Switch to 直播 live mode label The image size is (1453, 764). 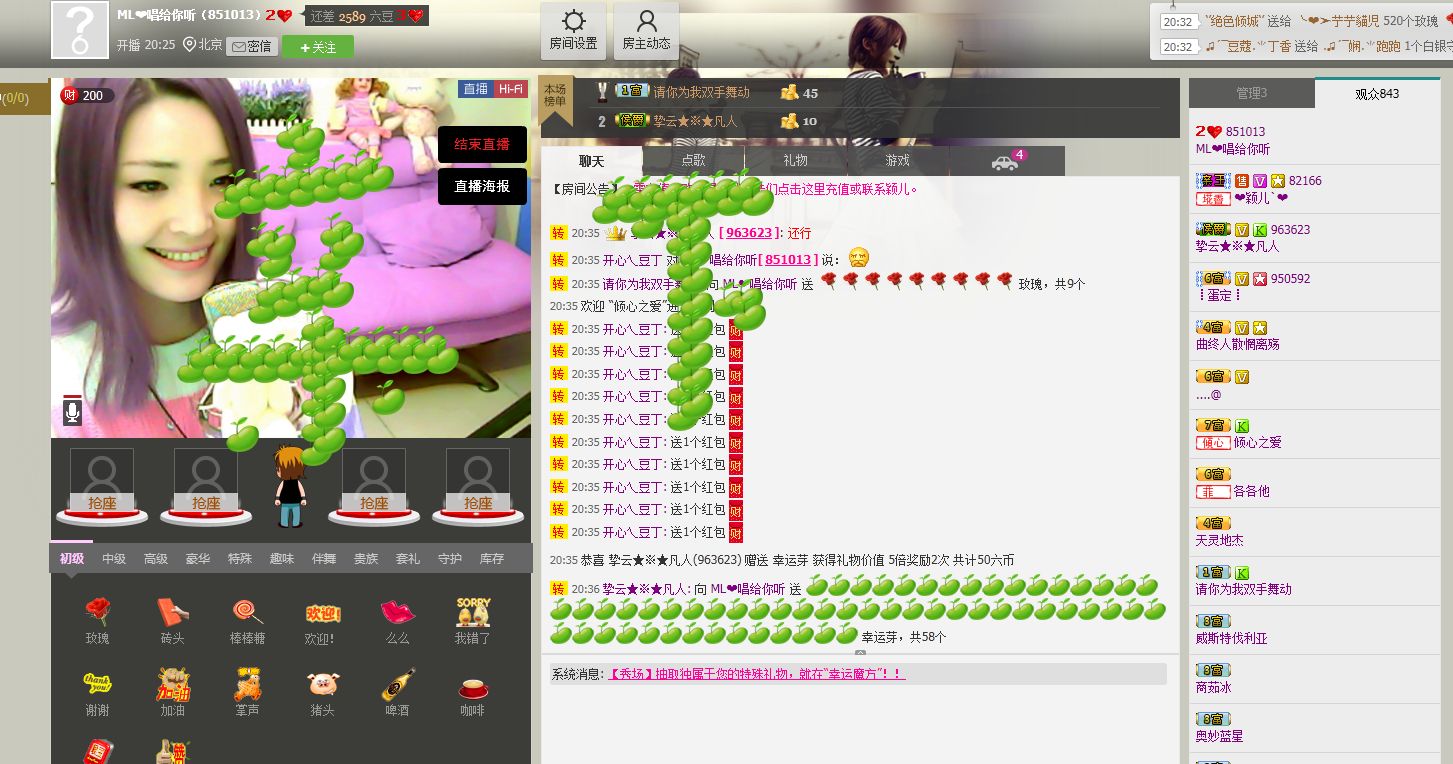tap(475, 89)
